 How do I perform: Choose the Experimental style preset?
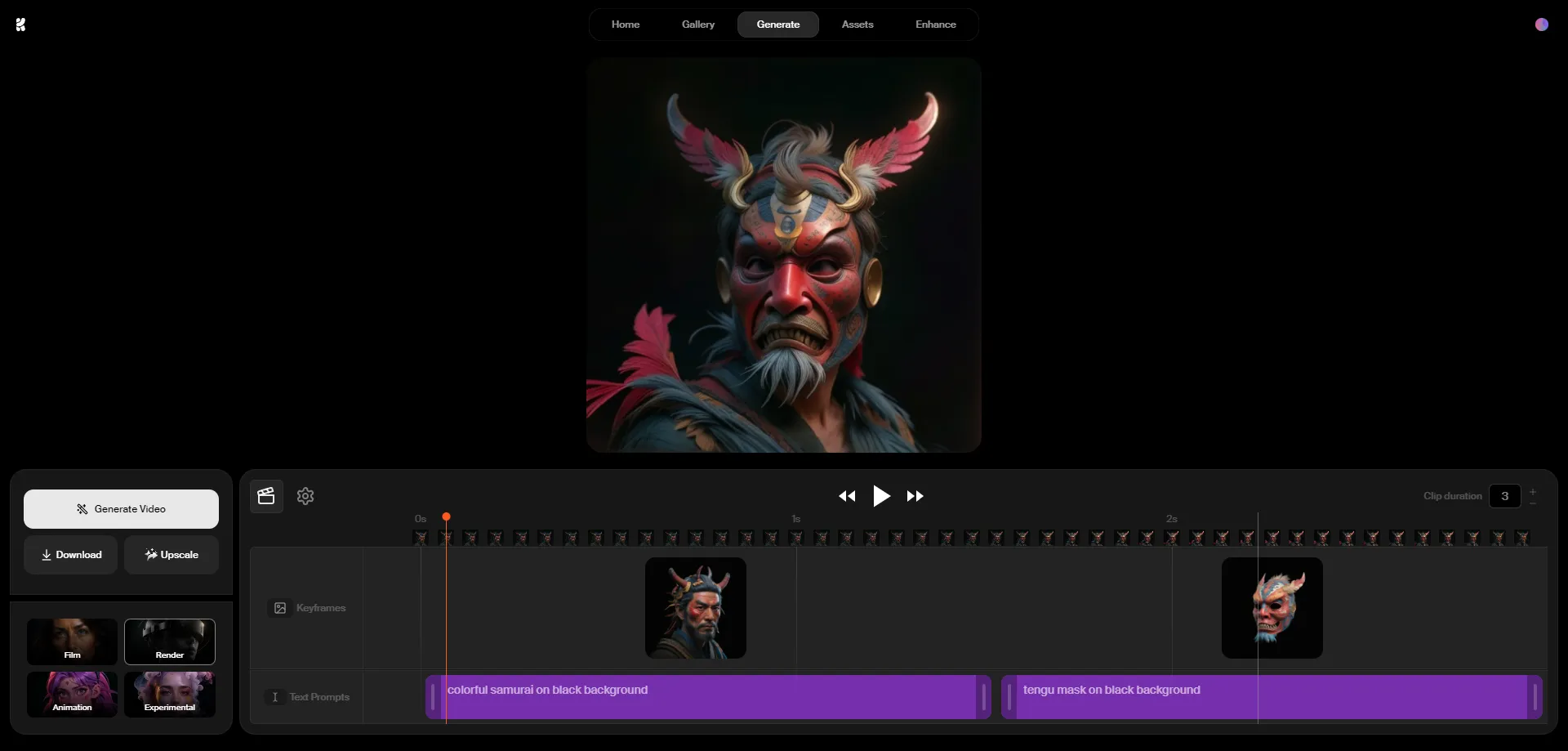[x=170, y=695]
